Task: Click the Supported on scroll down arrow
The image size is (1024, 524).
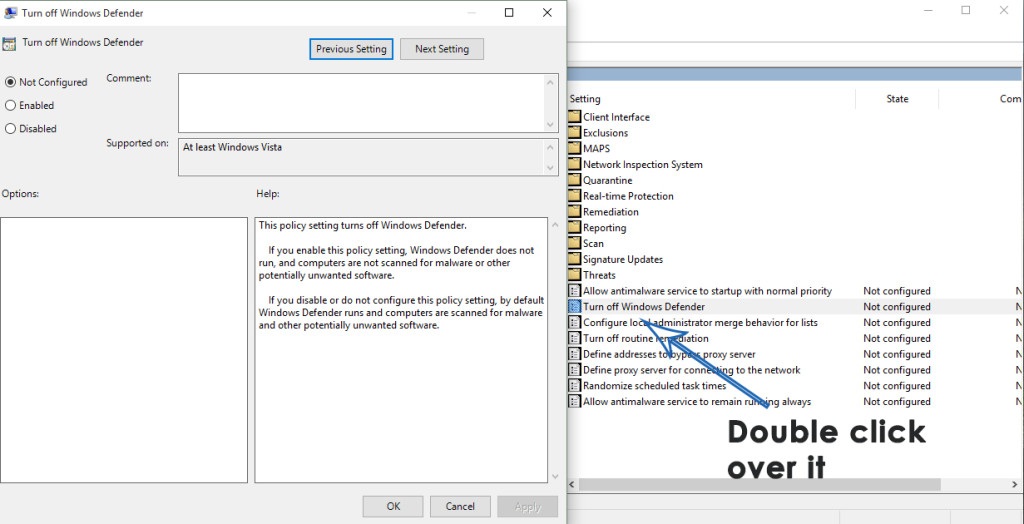Action: click(552, 168)
